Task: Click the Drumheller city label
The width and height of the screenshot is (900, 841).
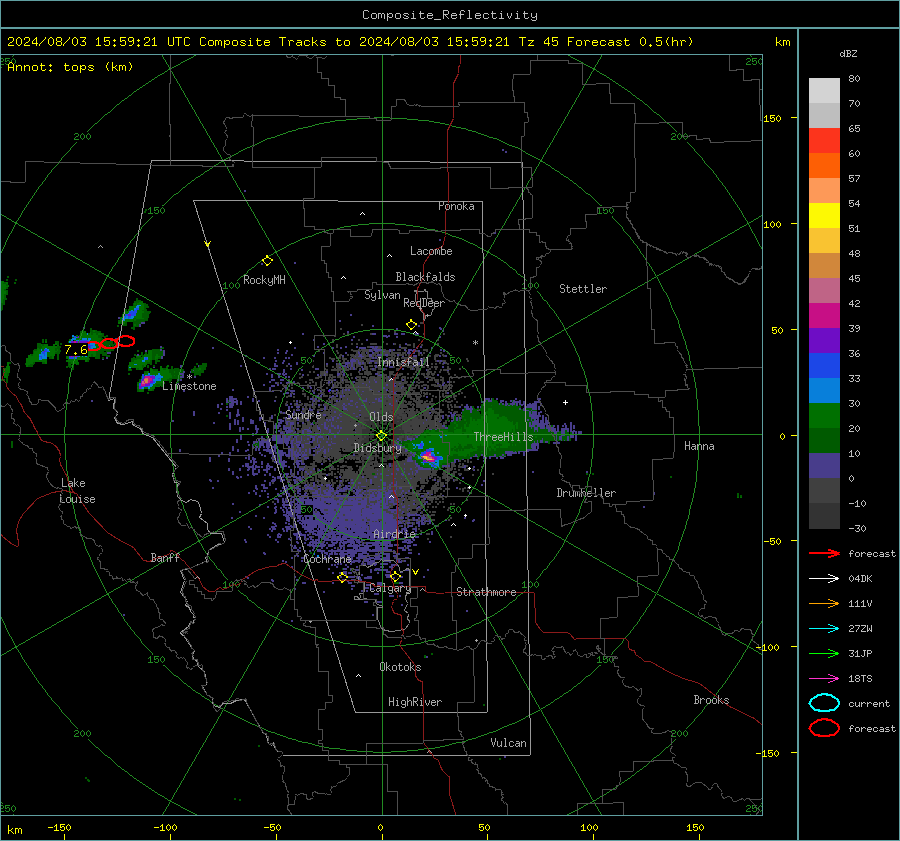Action: pyautogui.click(x=586, y=493)
